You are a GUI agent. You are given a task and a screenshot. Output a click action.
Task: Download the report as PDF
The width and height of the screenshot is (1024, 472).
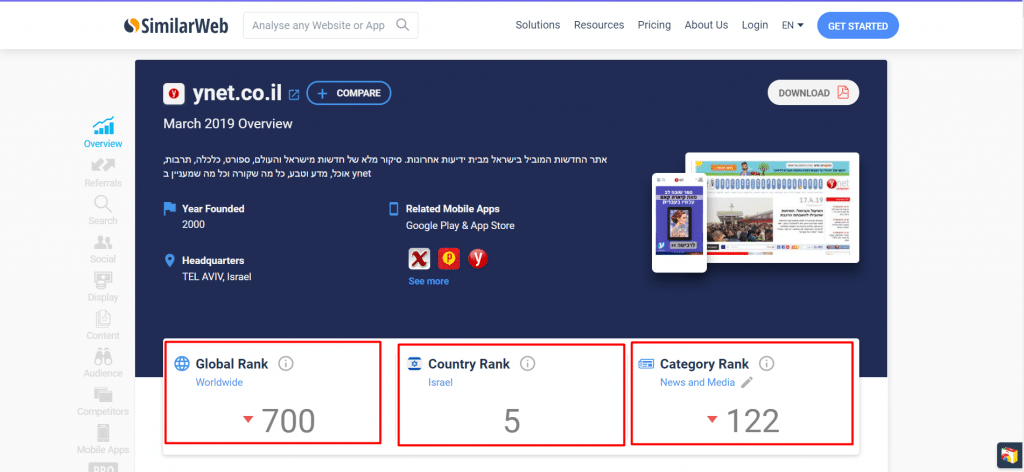tap(813, 93)
